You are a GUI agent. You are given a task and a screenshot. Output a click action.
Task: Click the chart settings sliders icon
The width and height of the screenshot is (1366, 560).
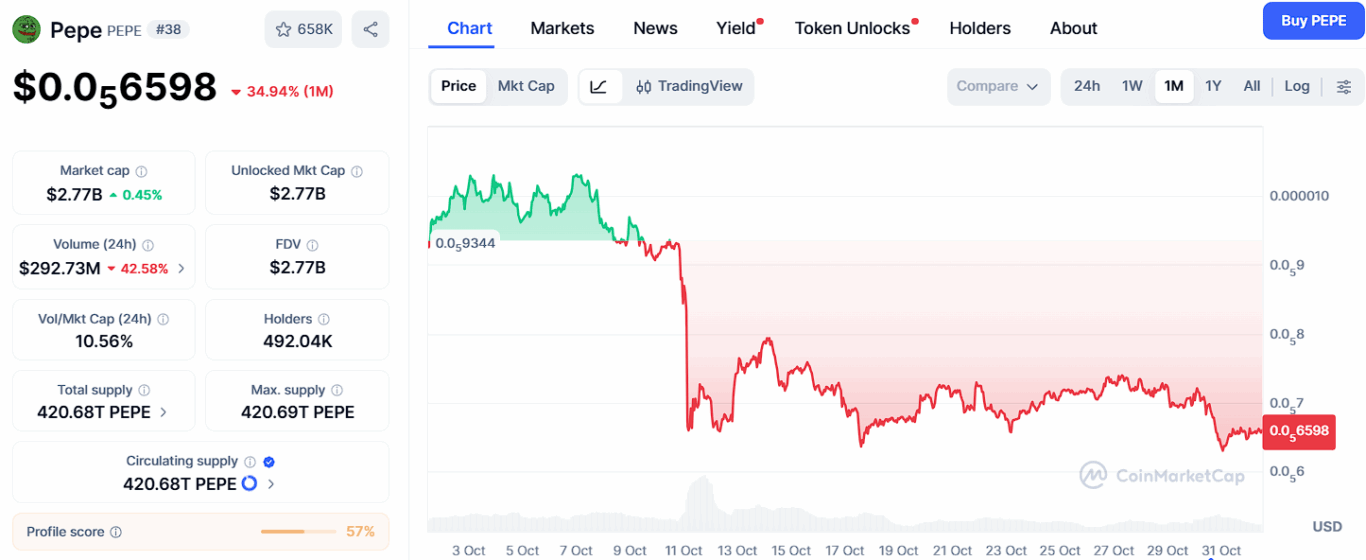point(1344,86)
